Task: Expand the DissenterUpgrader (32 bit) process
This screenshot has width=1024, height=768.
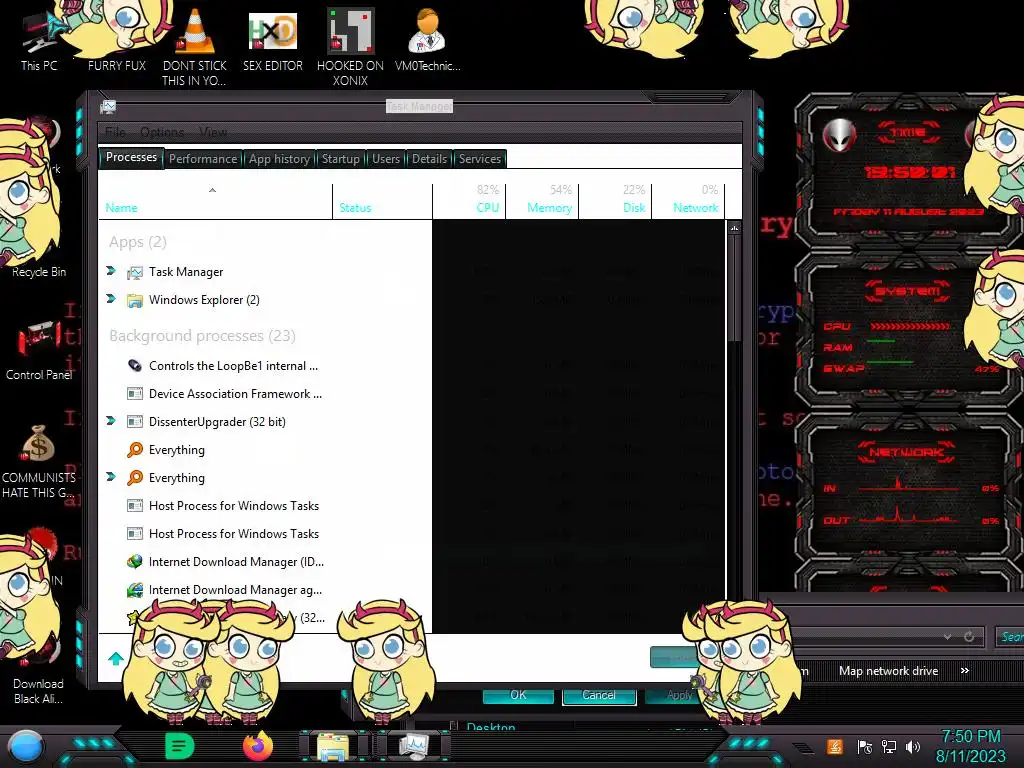Action: [x=111, y=421]
